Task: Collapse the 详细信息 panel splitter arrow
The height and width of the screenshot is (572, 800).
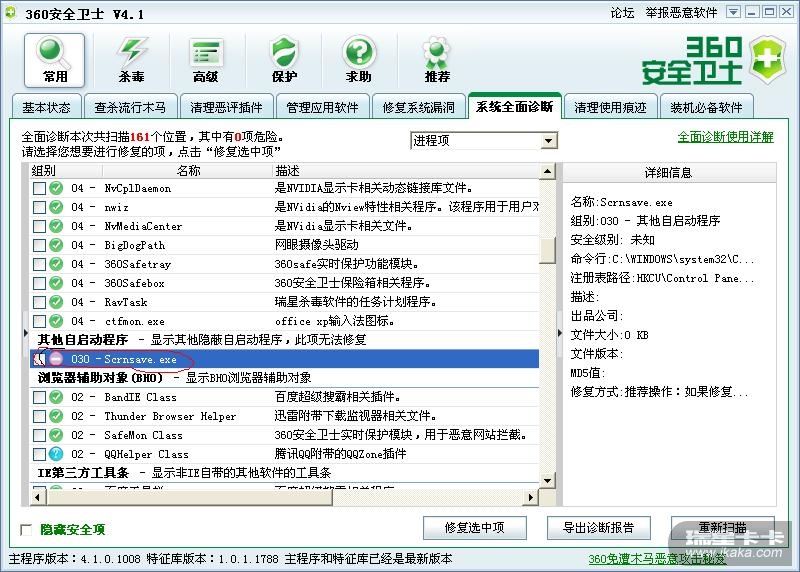Action: [x=559, y=333]
